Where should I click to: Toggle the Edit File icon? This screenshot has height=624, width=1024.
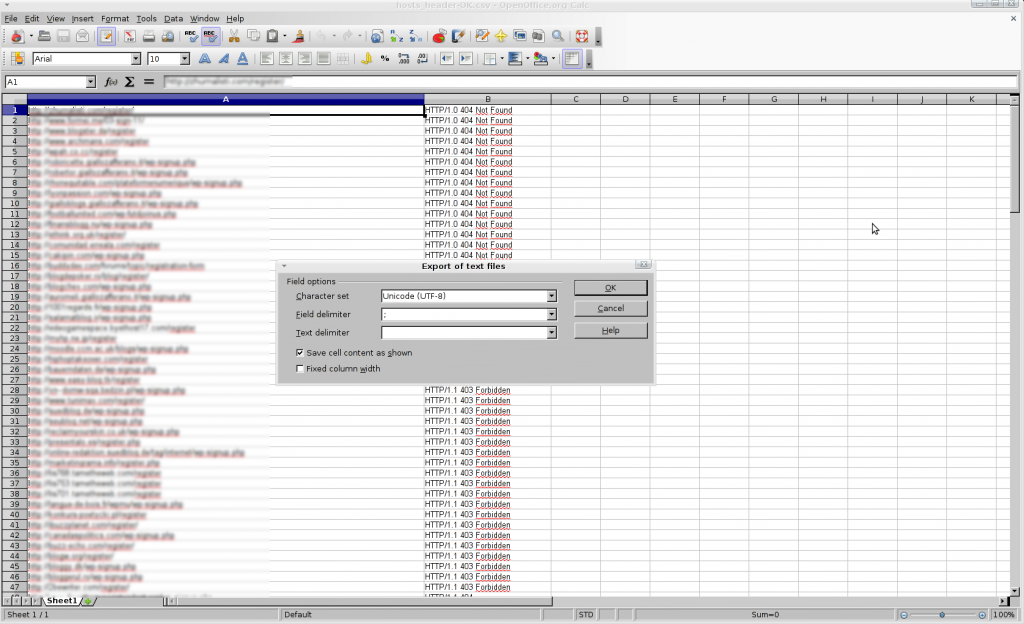pyautogui.click(x=106, y=37)
